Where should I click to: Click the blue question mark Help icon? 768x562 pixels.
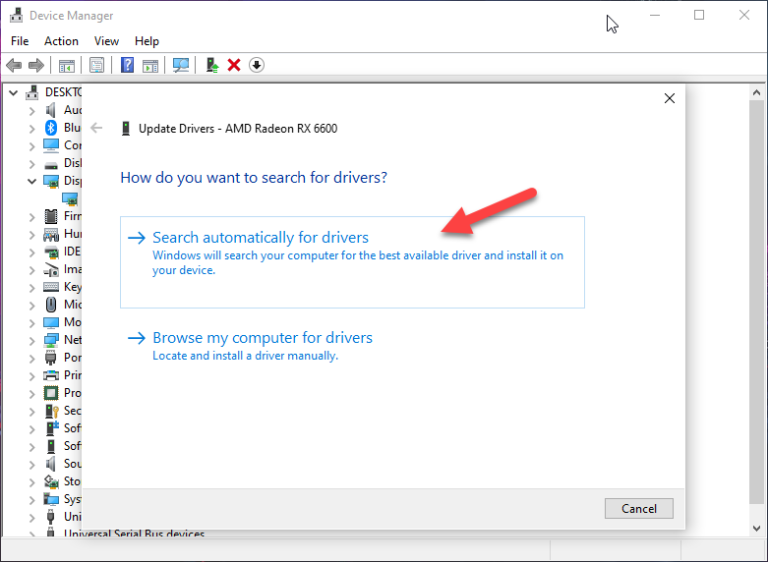127,65
